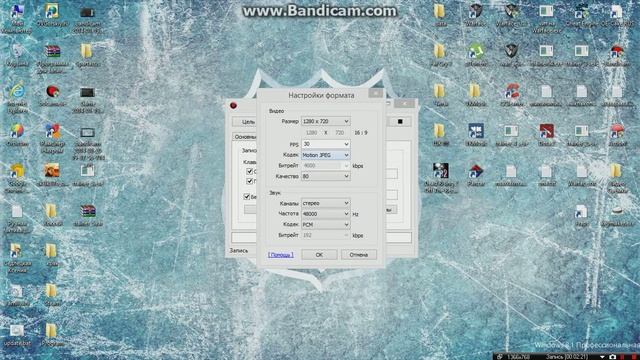
Task: Click the greyed audio Битрейт dropdown 192
Action: tap(325, 236)
